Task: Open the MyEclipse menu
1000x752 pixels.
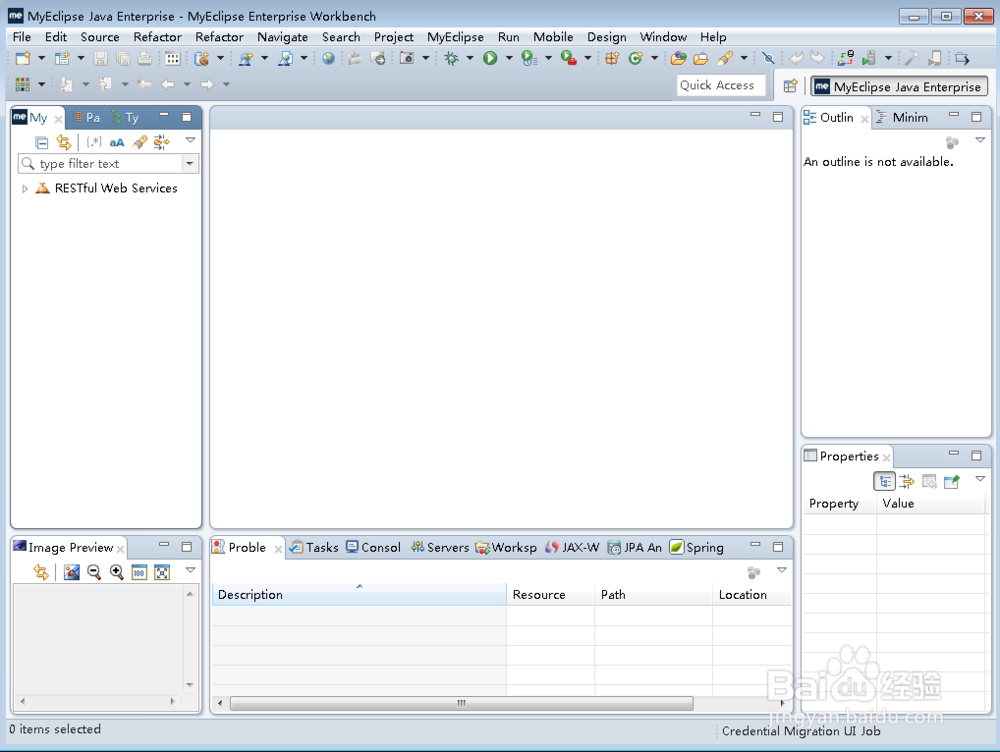Action: click(455, 37)
